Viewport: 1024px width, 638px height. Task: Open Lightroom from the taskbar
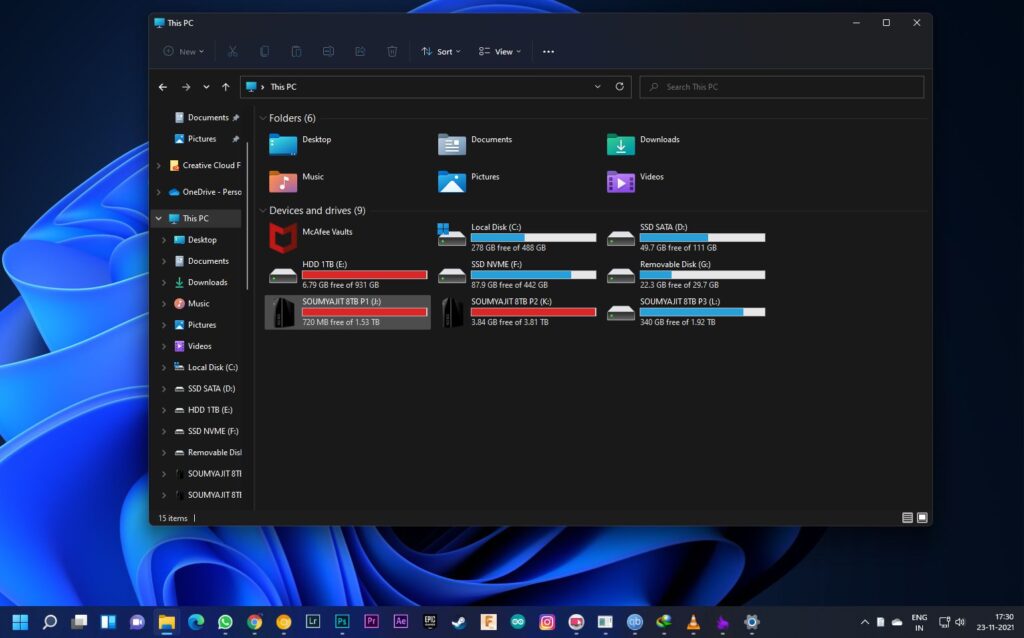click(313, 622)
